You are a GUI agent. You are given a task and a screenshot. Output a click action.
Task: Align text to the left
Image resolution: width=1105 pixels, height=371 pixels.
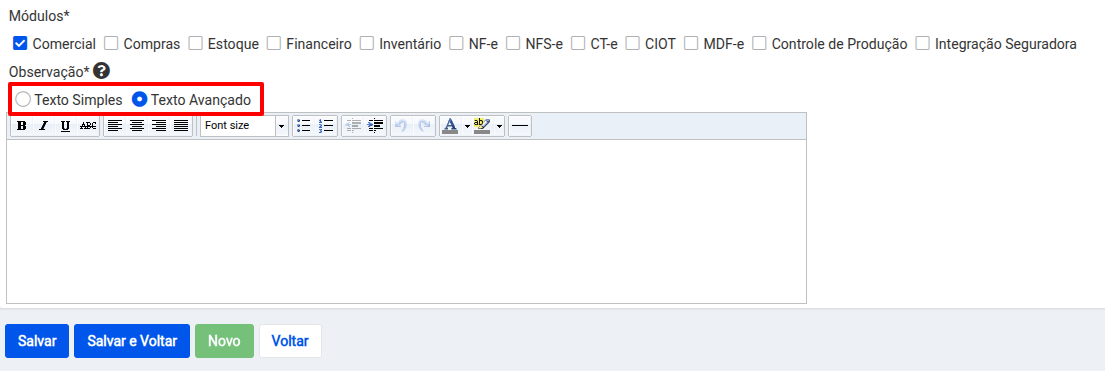pos(115,126)
